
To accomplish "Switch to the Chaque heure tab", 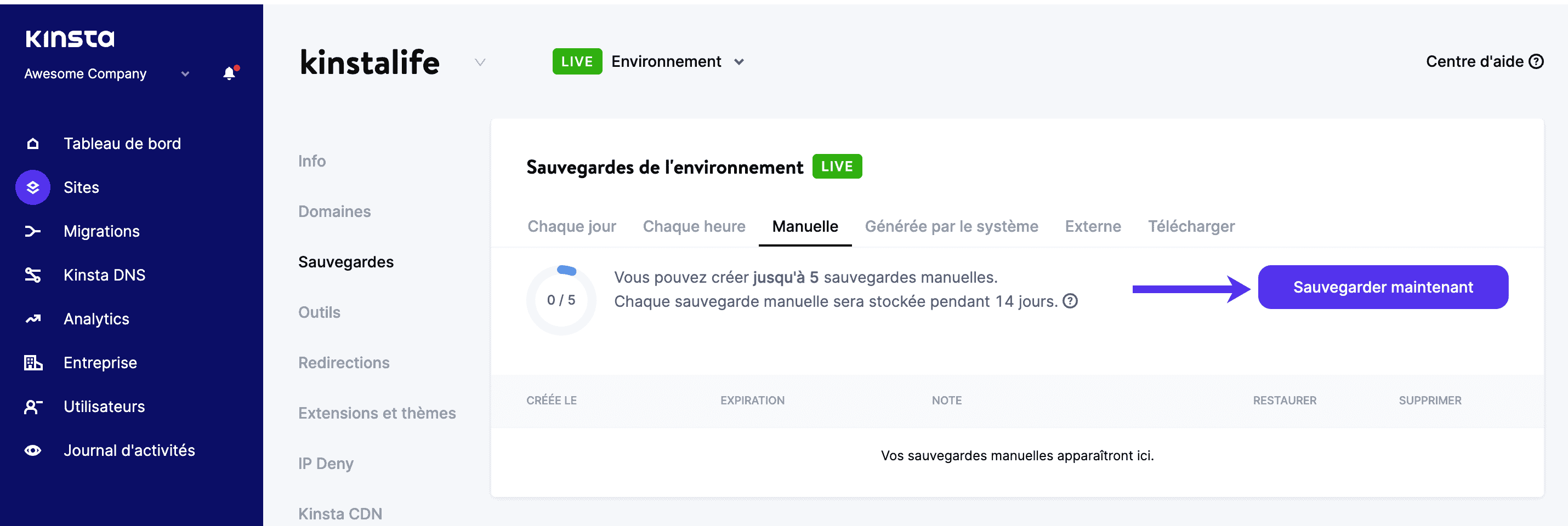I will click(x=694, y=226).
